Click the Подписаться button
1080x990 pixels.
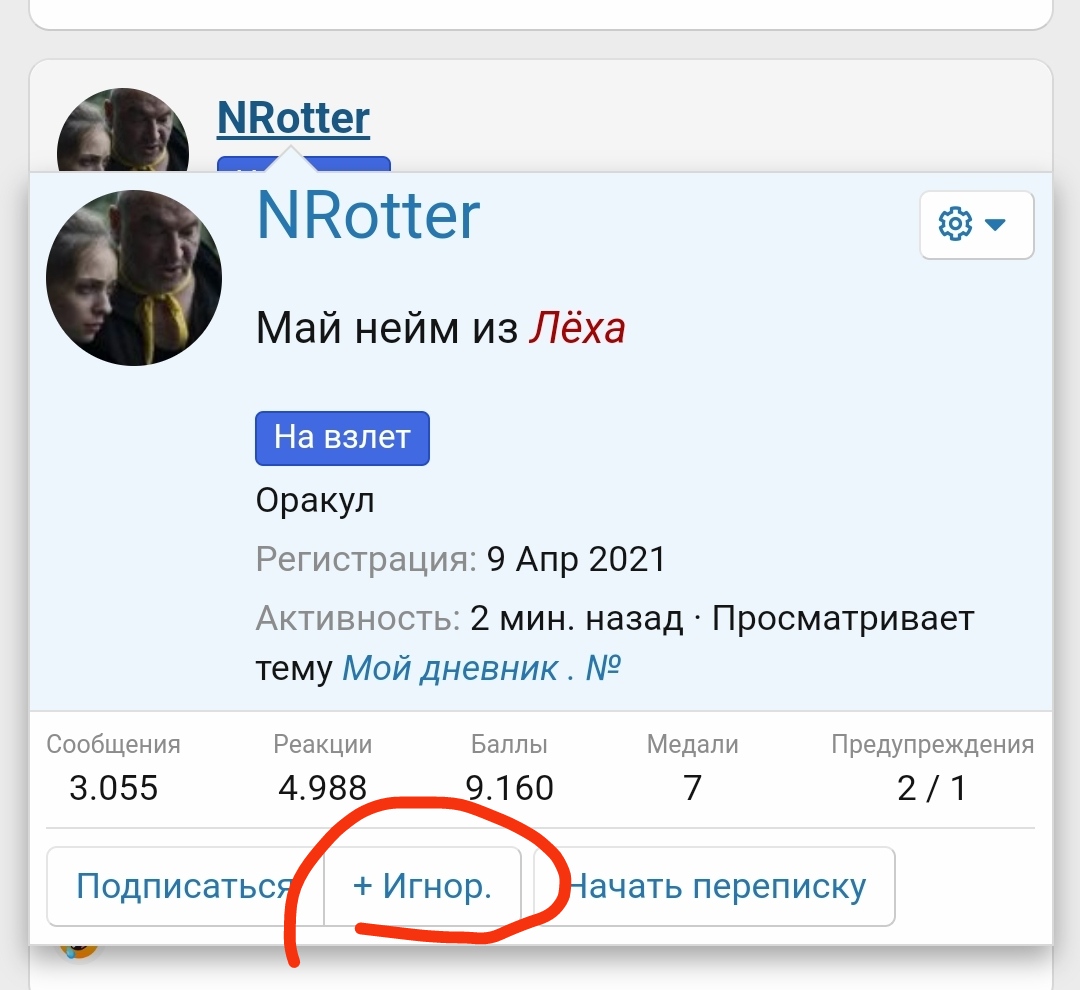(x=185, y=886)
